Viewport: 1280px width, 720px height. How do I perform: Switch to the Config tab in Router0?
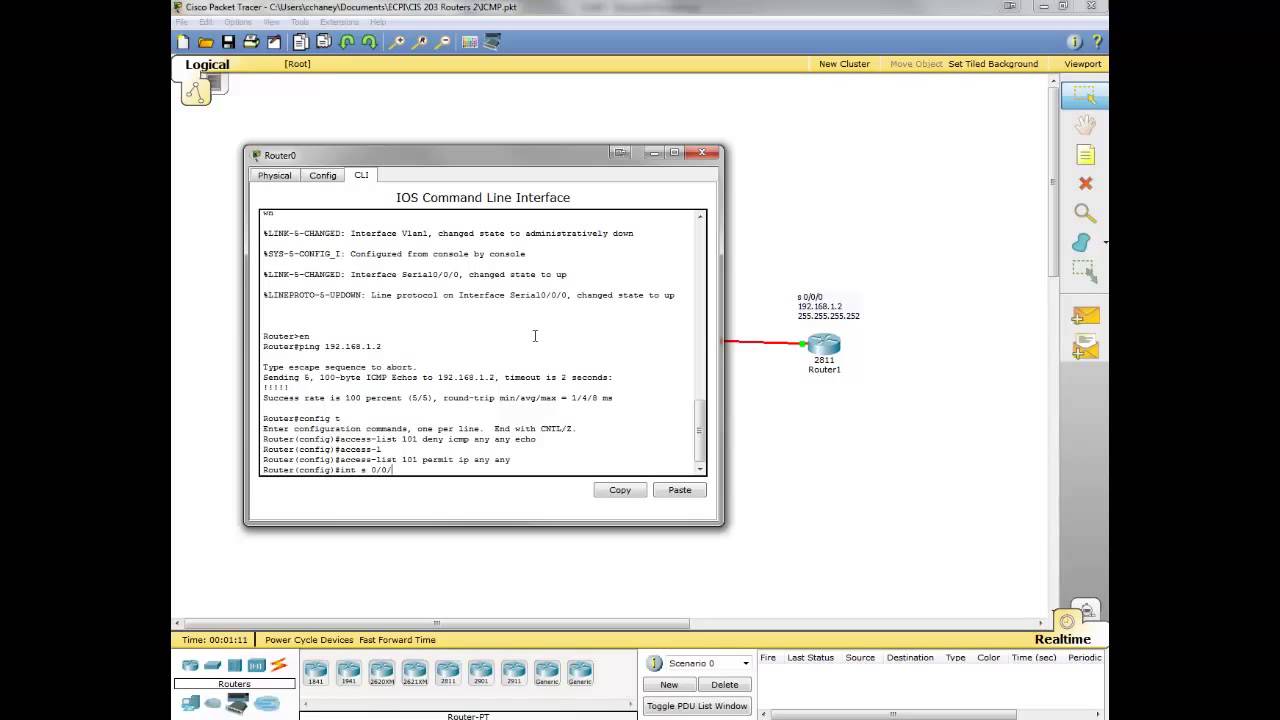click(323, 175)
